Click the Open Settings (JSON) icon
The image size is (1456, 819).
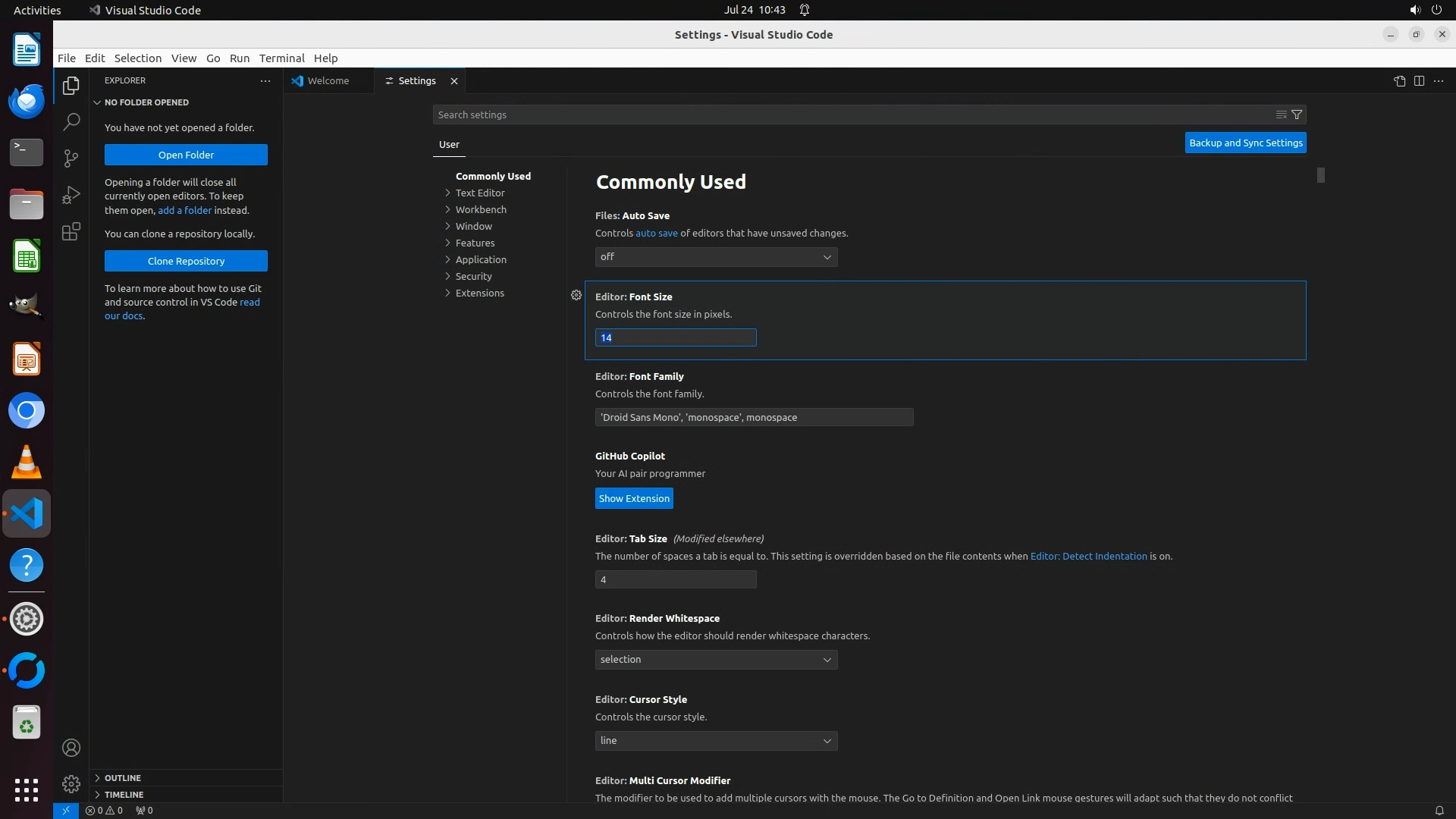click(1399, 81)
